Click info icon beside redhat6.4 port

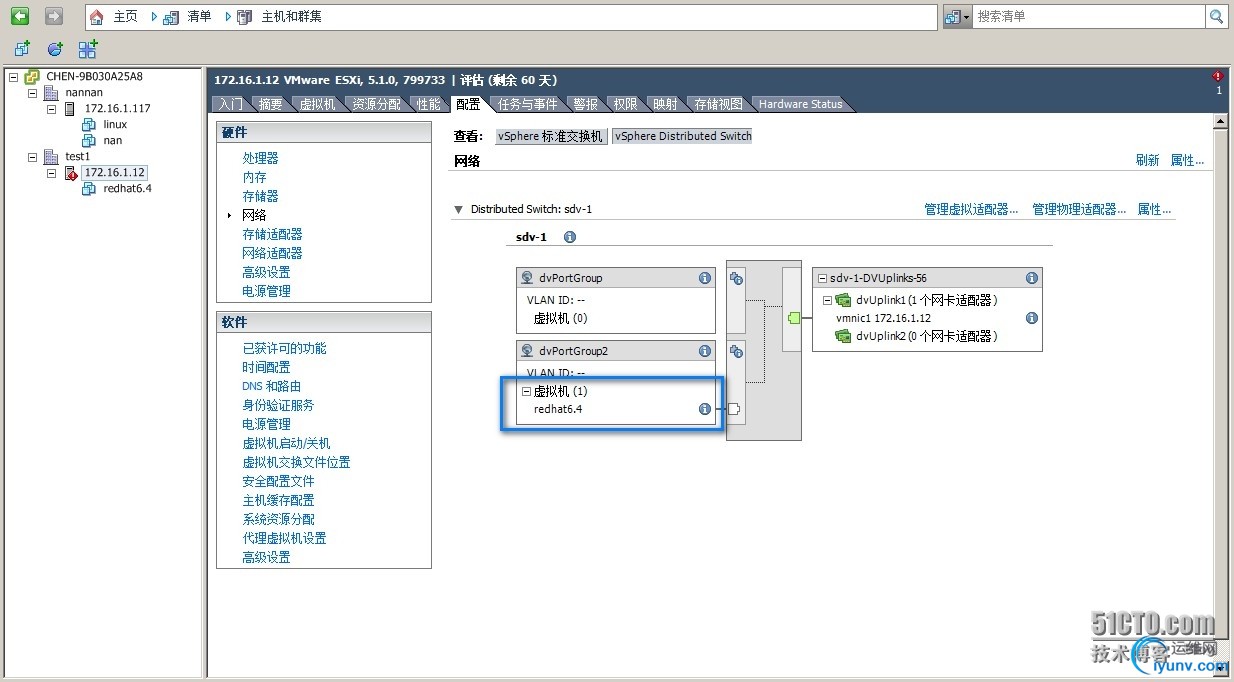pos(704,409)
